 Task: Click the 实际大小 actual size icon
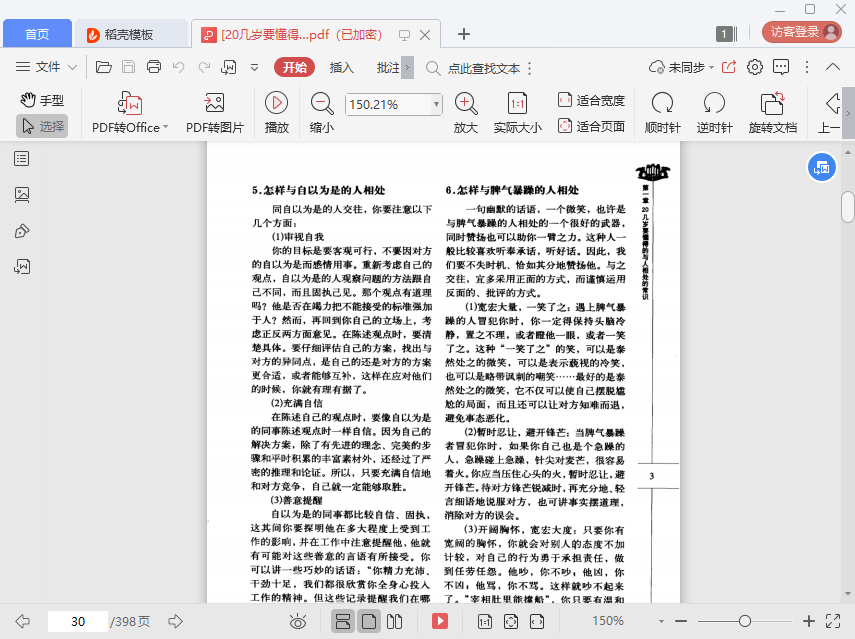[x=517, y=103]
